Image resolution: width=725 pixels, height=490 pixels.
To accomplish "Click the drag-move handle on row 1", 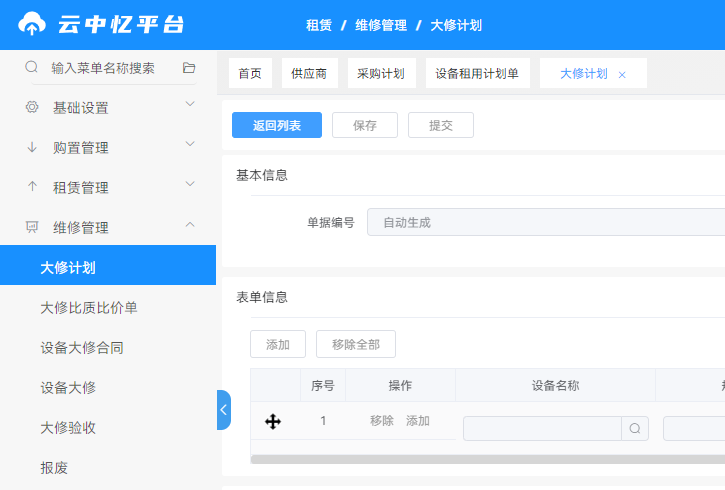I will [273, 422].
